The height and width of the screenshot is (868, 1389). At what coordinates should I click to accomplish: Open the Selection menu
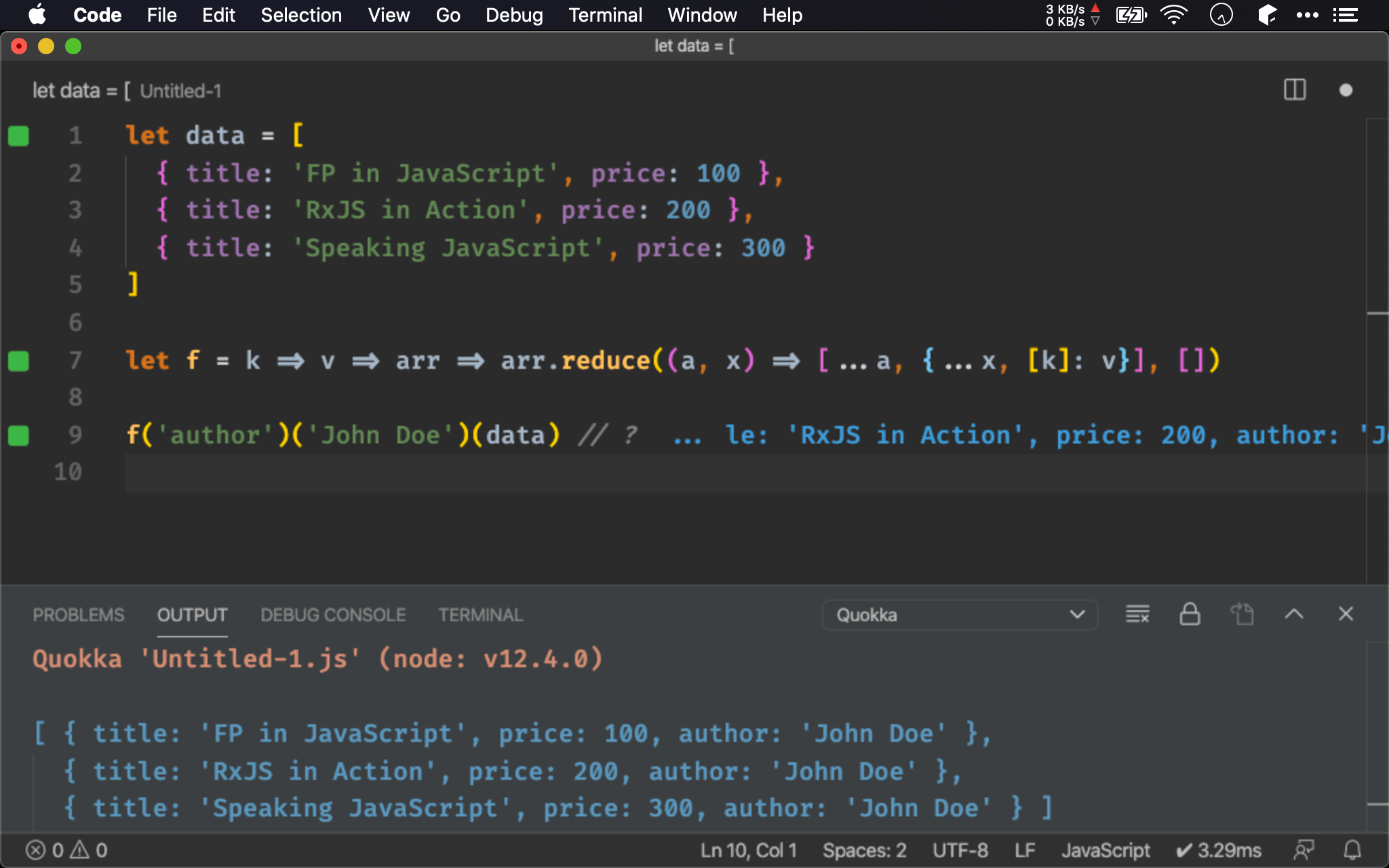coord(301,15)
